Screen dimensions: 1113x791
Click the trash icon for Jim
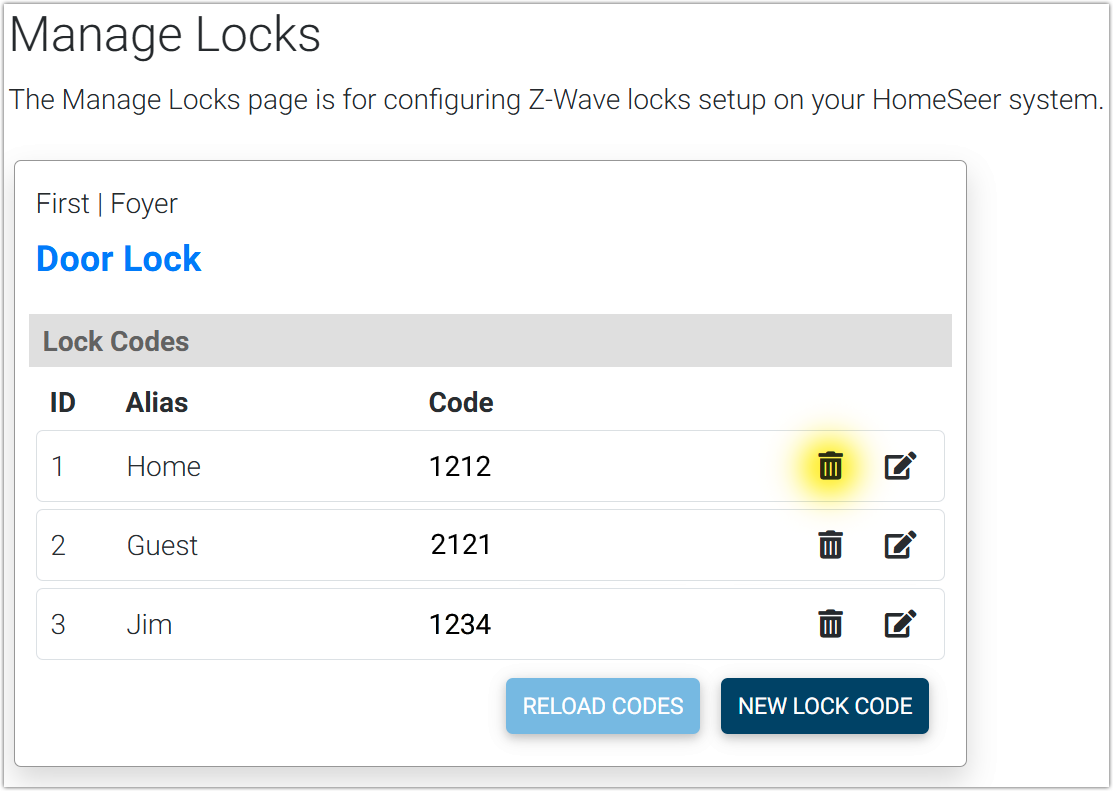click(x=830, y=624)
